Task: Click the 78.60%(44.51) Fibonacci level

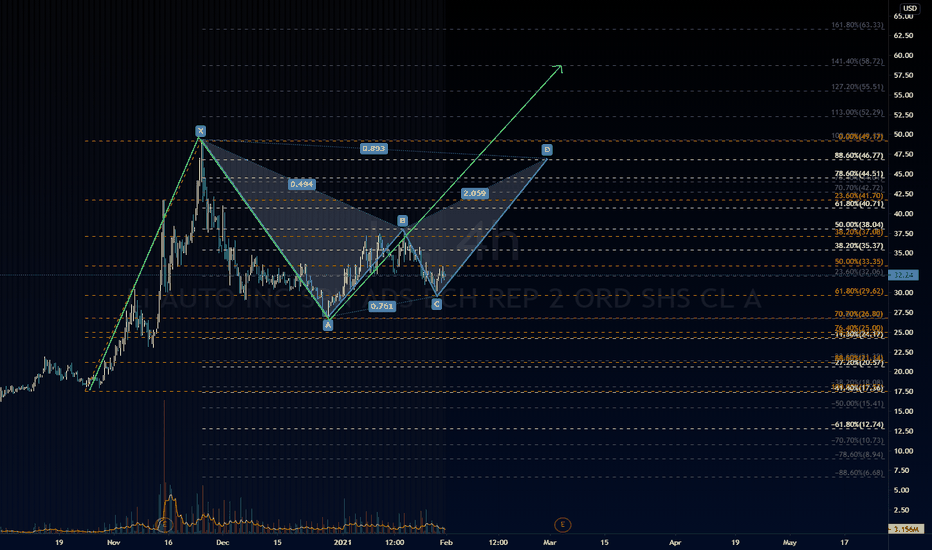Action: click(859, 174)
